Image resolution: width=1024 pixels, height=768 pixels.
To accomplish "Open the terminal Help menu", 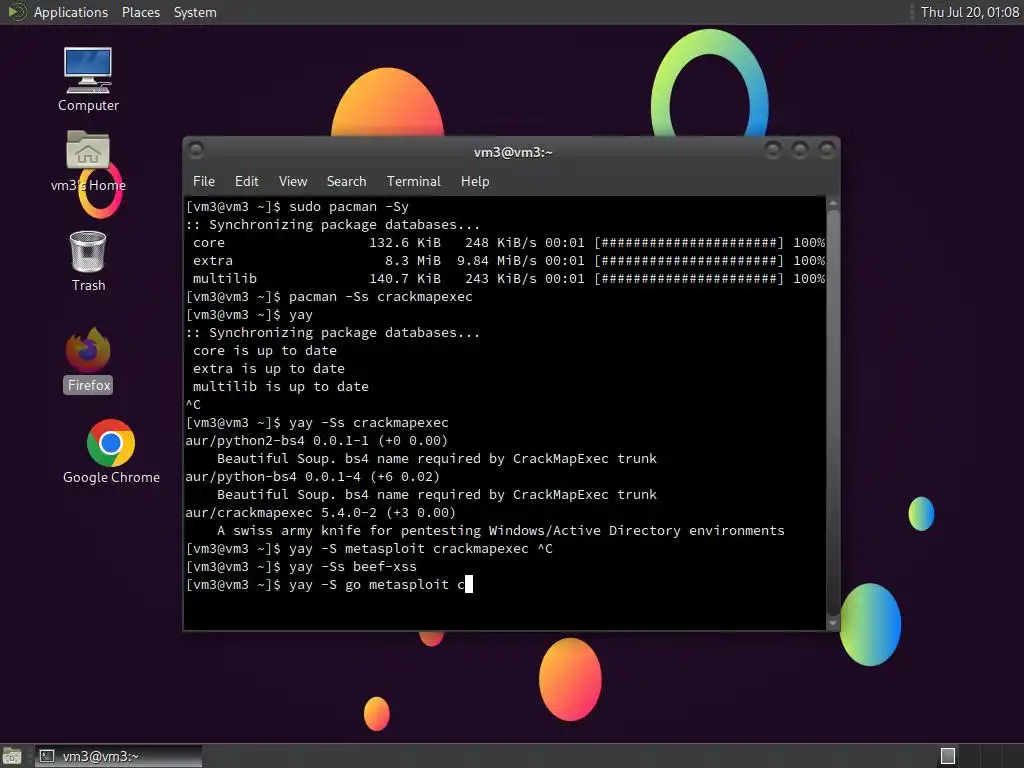I will coord(475,182).
